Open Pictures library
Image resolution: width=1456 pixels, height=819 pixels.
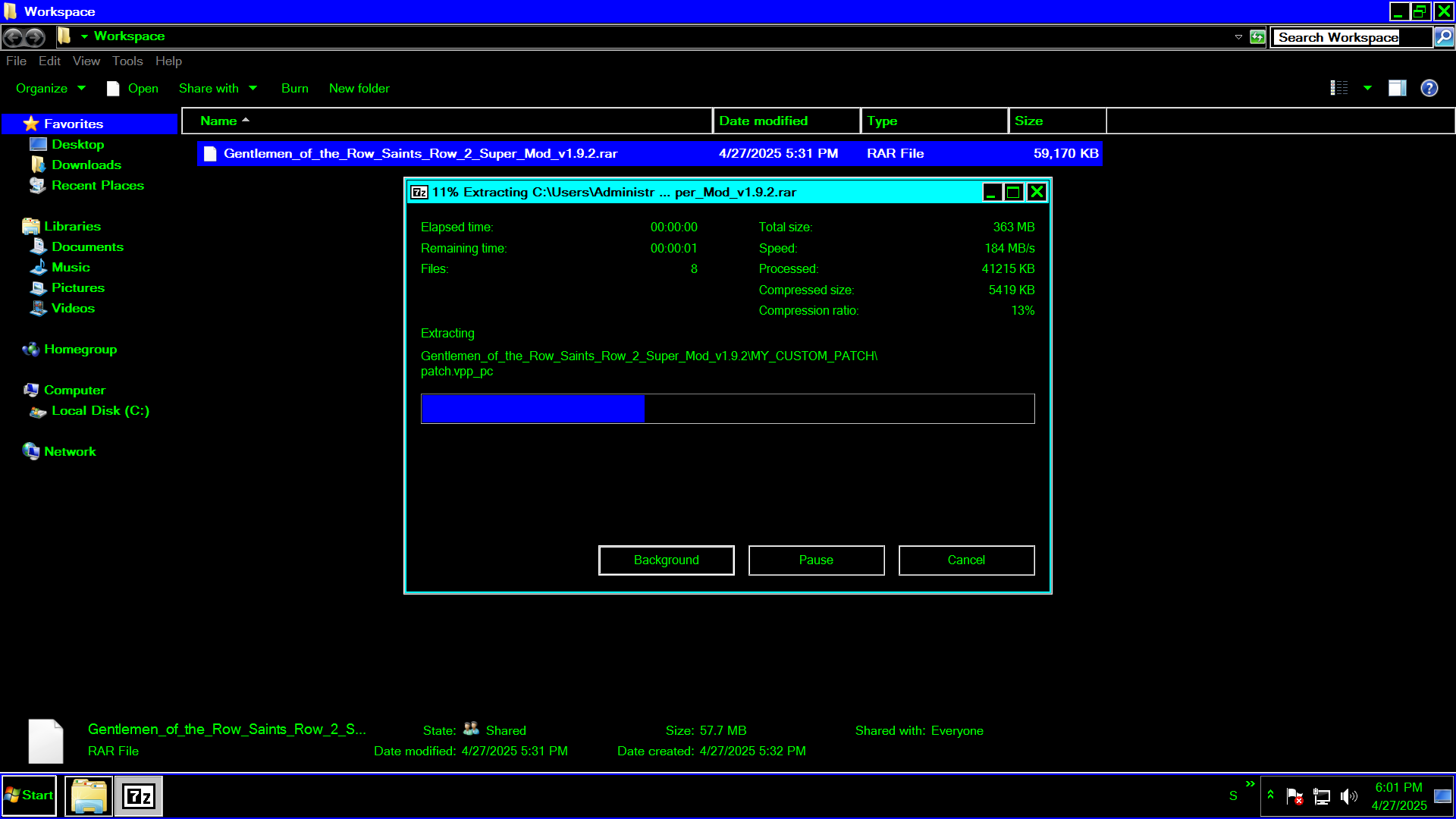tap(78, 287)
